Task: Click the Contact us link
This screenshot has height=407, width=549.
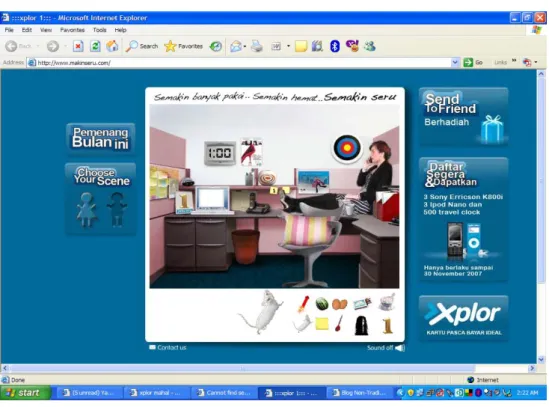Action: pos(168,347)
